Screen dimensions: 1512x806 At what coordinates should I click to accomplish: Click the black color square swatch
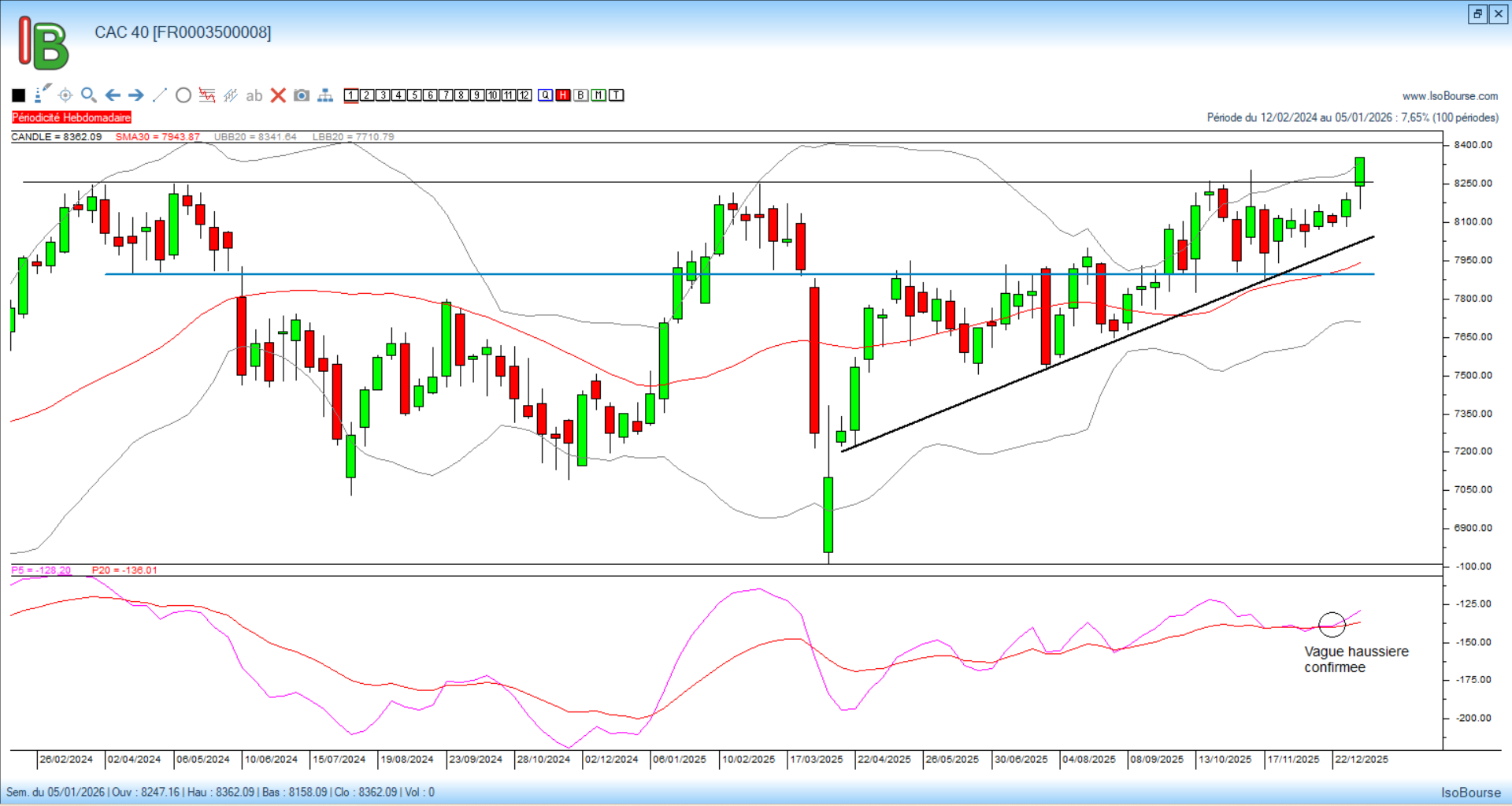click(19, 95)
